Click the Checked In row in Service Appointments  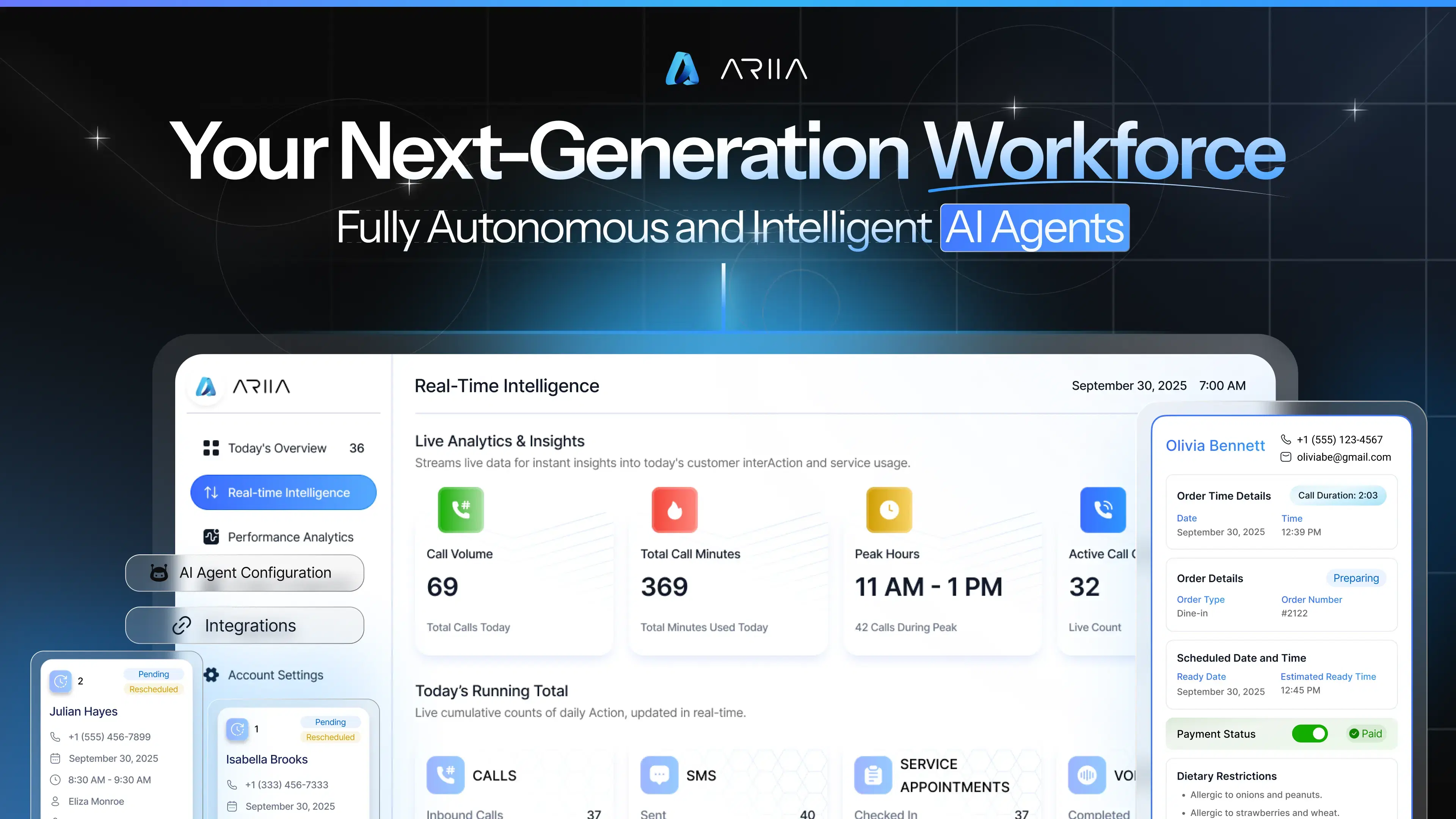[x=941, y=814]
